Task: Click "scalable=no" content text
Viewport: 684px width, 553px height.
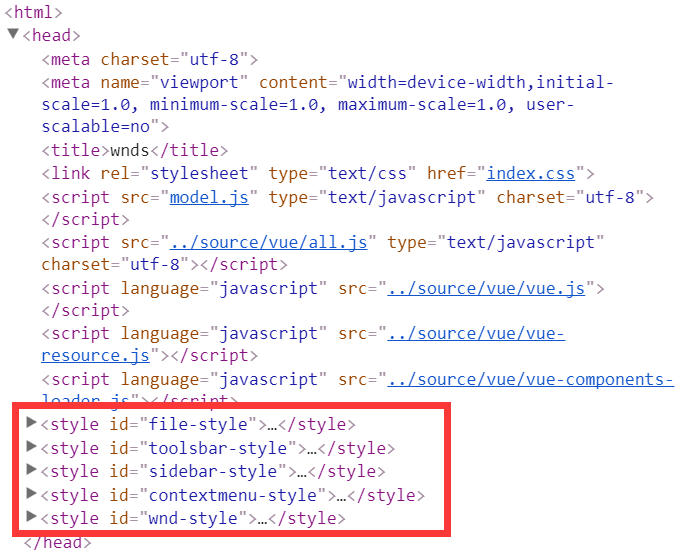Action: [x=96, y=126]
